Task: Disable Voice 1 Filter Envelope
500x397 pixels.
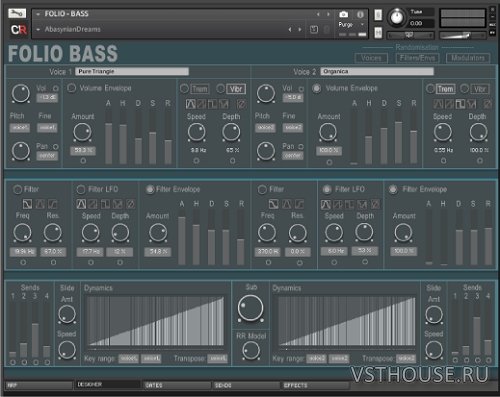Action: point(150,189)
